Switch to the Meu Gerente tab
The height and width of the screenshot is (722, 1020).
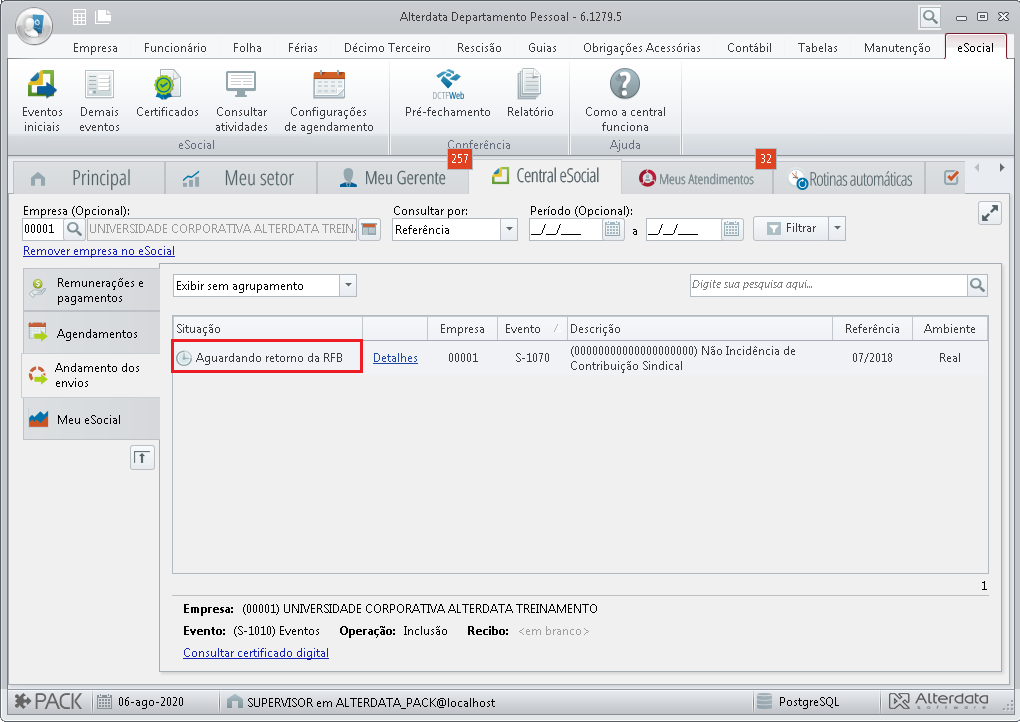[393, 178]
